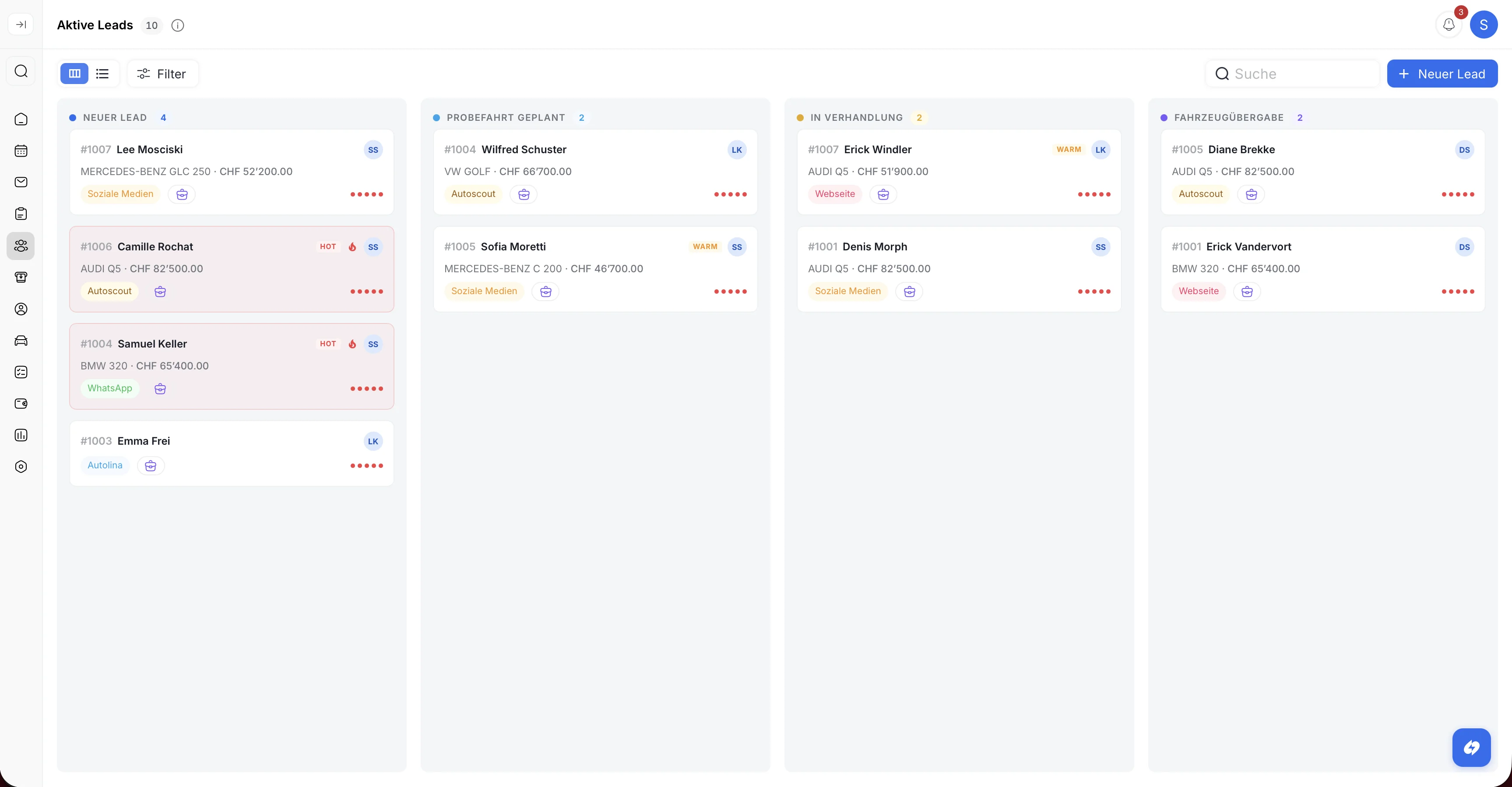The width and height of the screenshot is (1512, 787).
Task: Open user avatar S menu
Action: click(x=1483, y=25)
